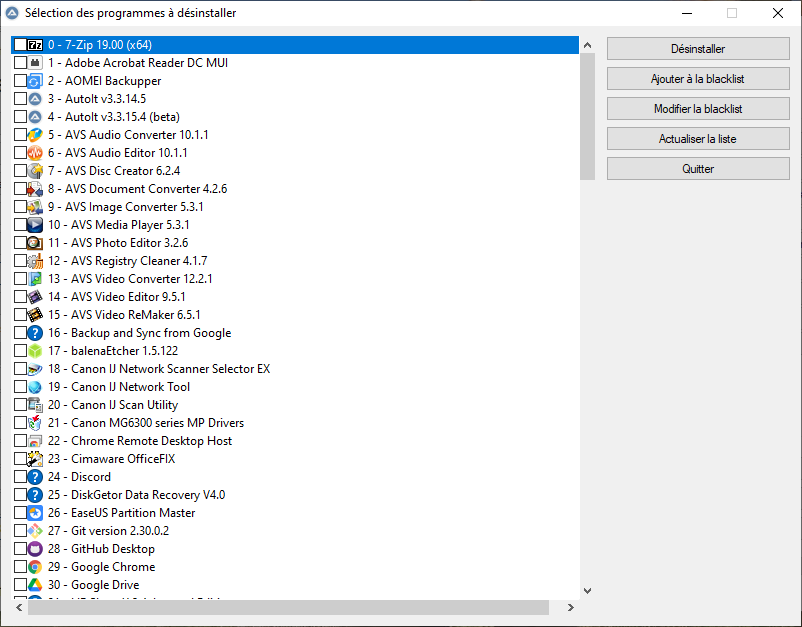Click the Canon IJ Network Scanner Selector icon
The height and width of the screenshot is (627, 802).
pos(35,369)
